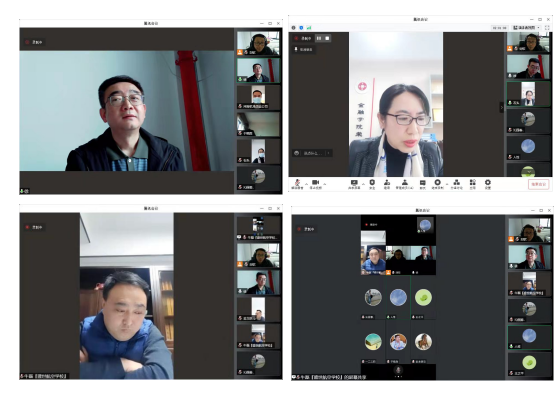
Task: Open the speaker view layout dropdown
Action: click(x=526, y=27)
